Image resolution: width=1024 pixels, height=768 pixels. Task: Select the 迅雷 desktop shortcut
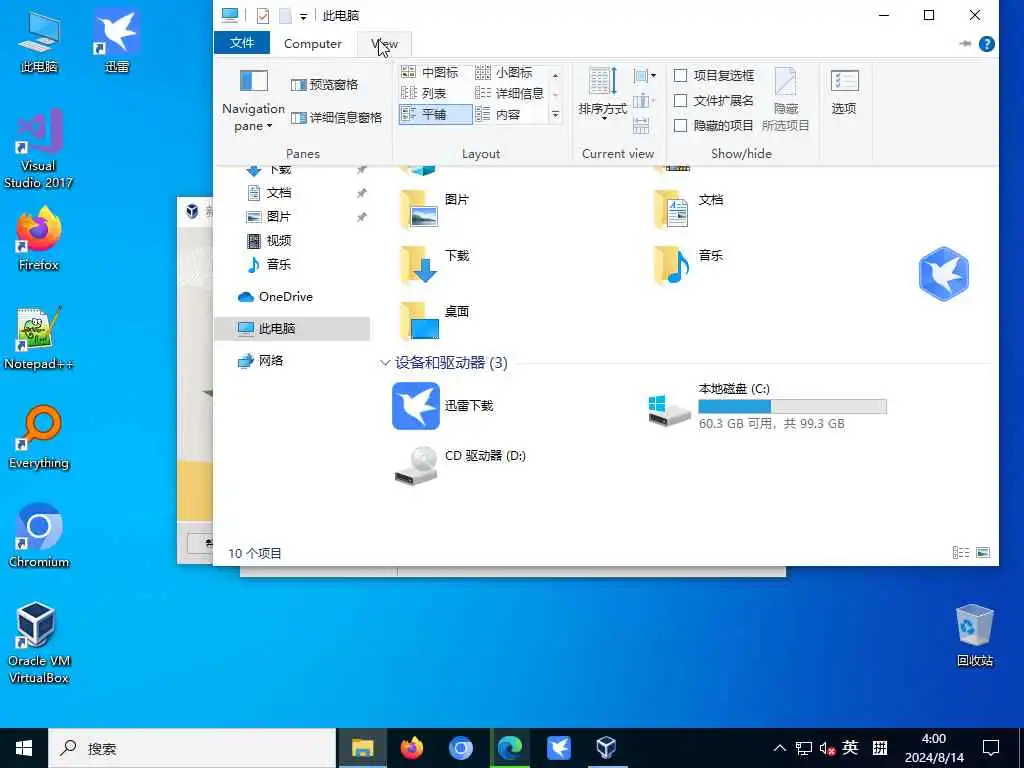(117, 40)
